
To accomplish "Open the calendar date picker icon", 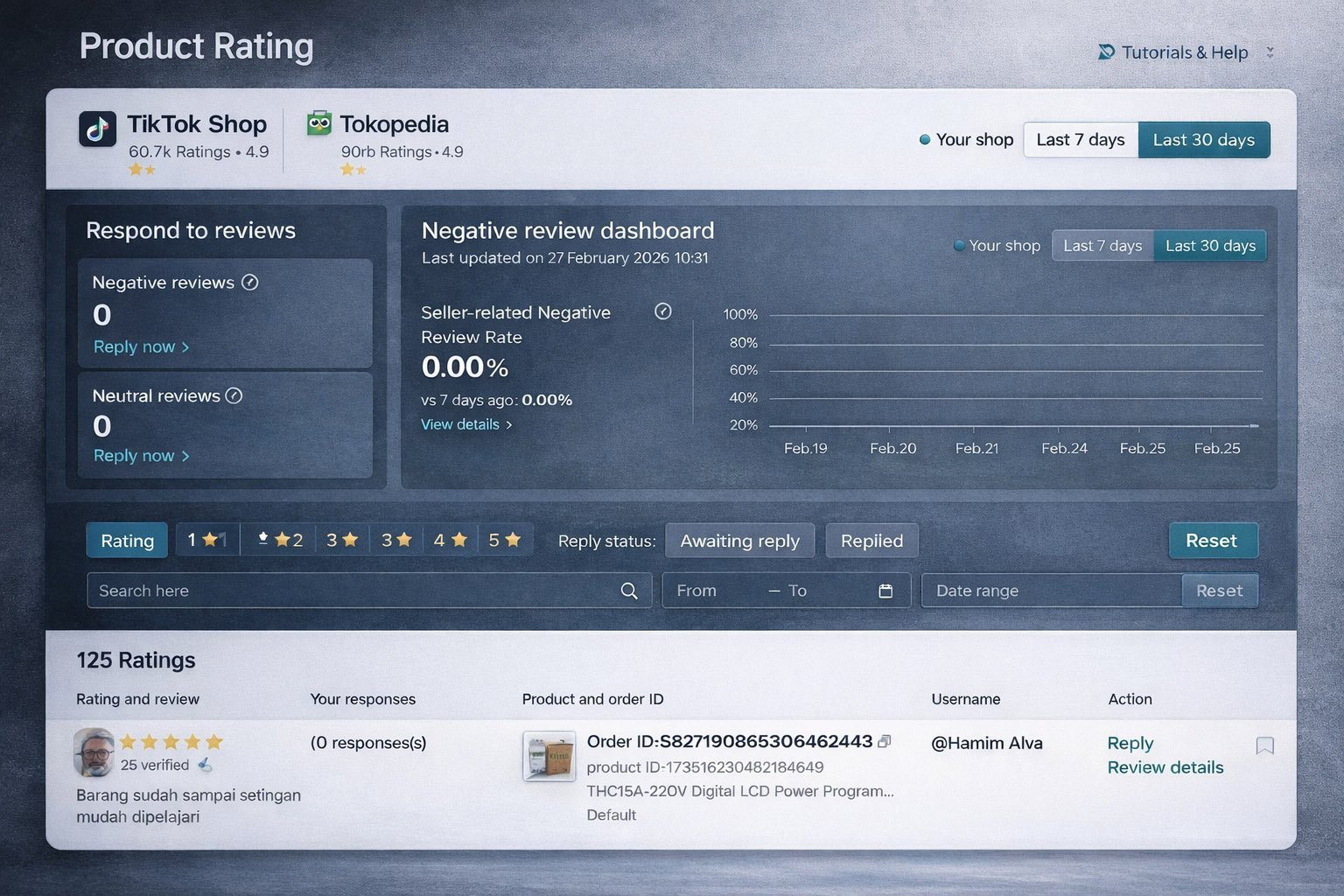I will pyautogui.click(x=885, y=591).
